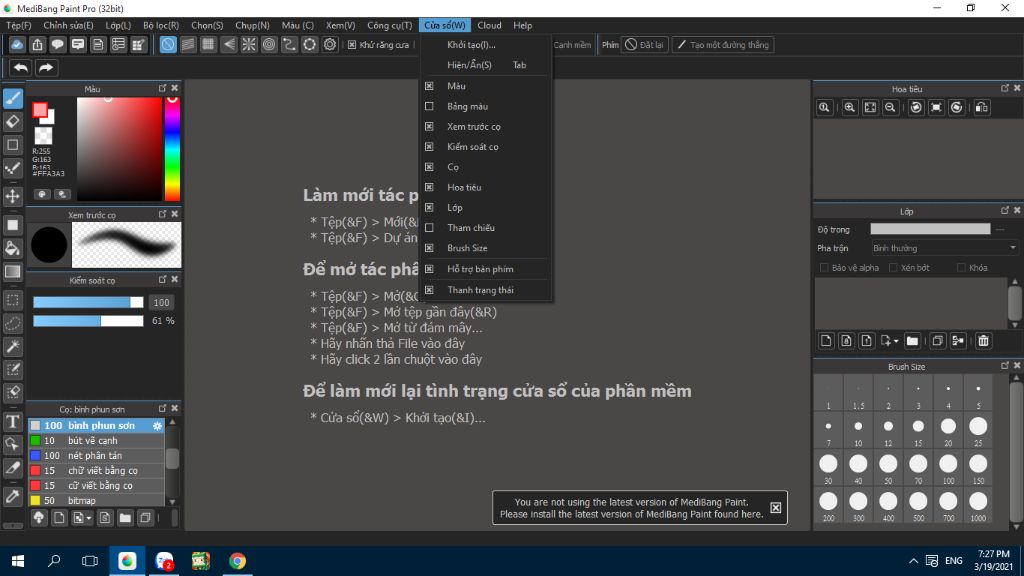The width and height of the screenshot is (1024, 576).
Task: Click the export/share toolbar icon
Action: (37, 44)
